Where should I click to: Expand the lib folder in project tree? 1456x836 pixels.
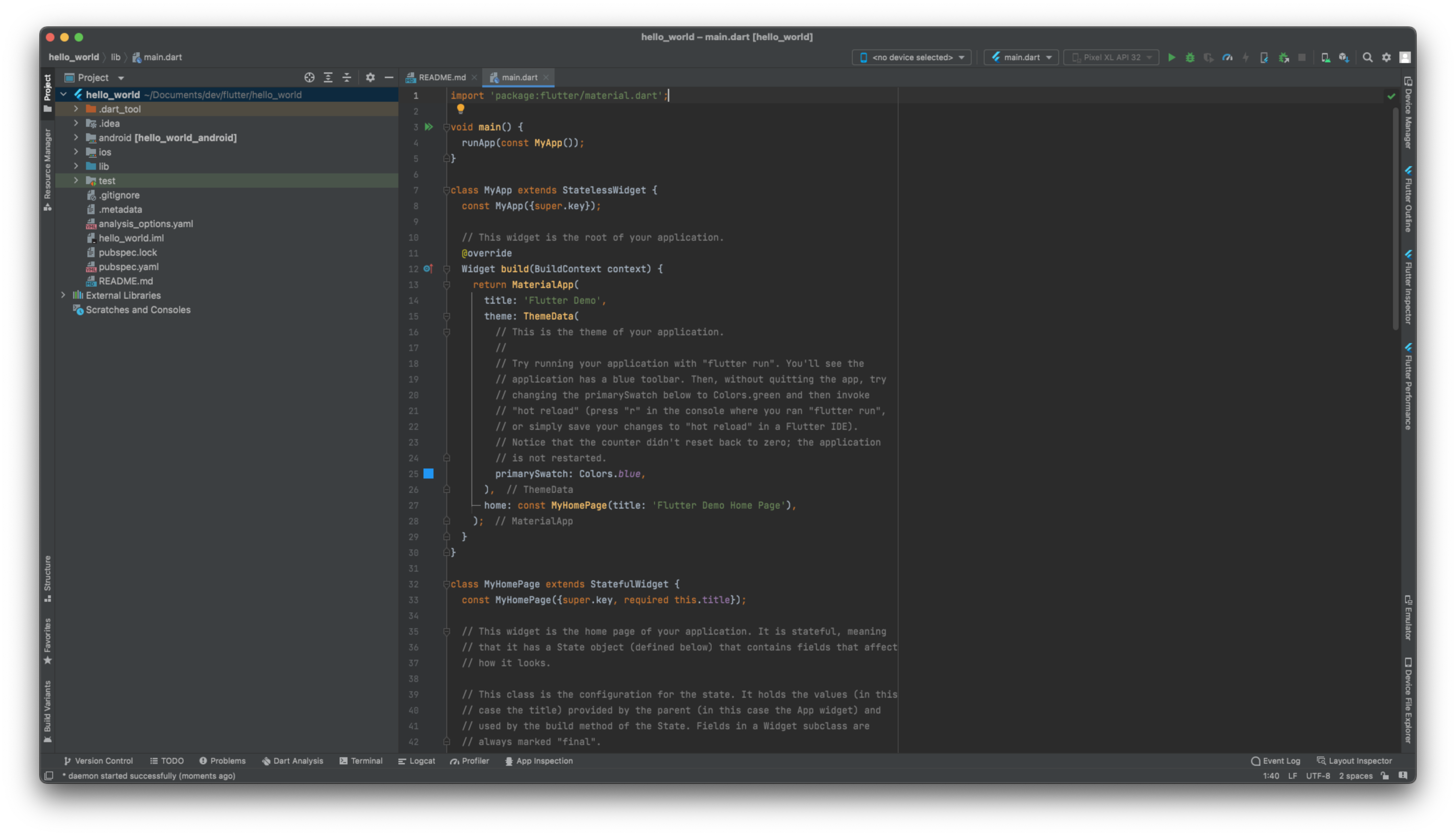[x=76, y=167]
